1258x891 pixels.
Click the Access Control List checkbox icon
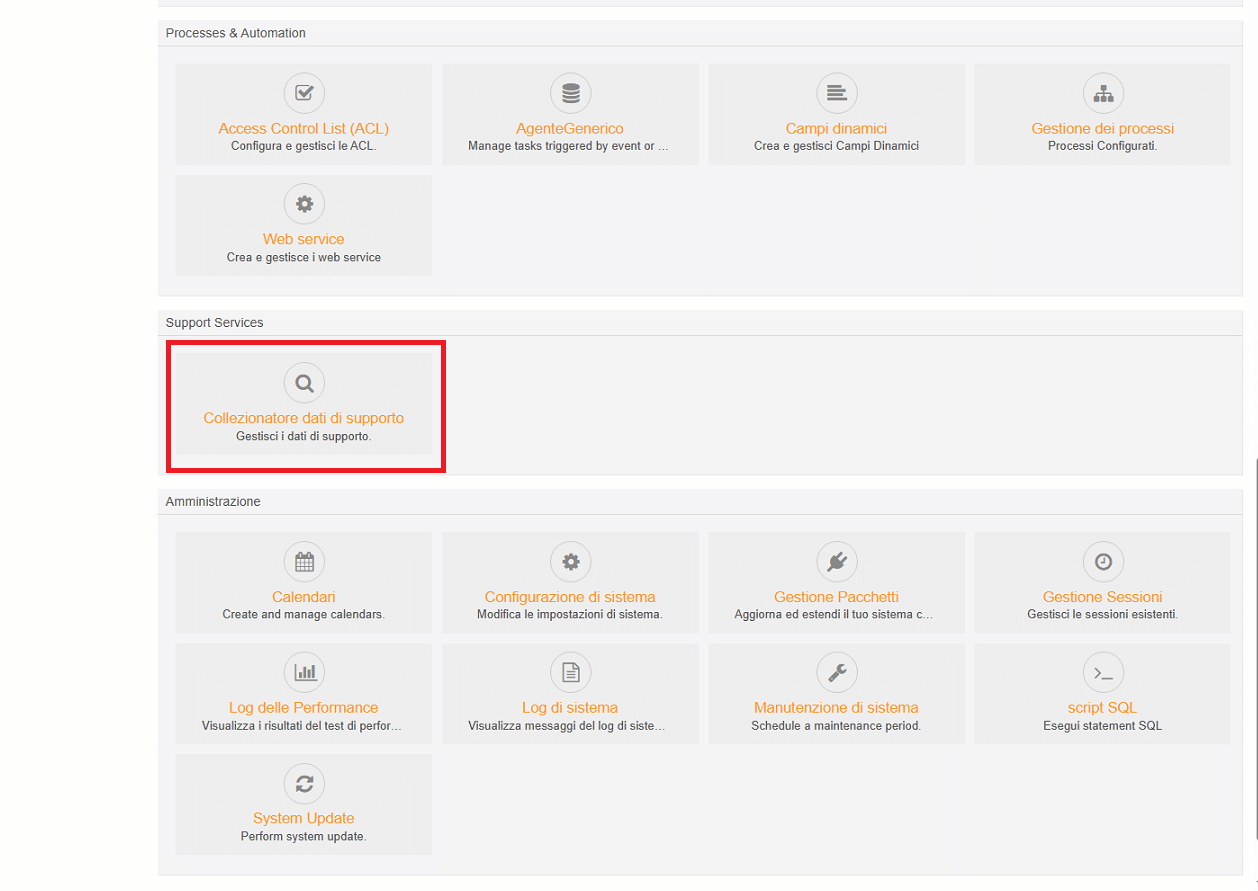click(304, 93)
